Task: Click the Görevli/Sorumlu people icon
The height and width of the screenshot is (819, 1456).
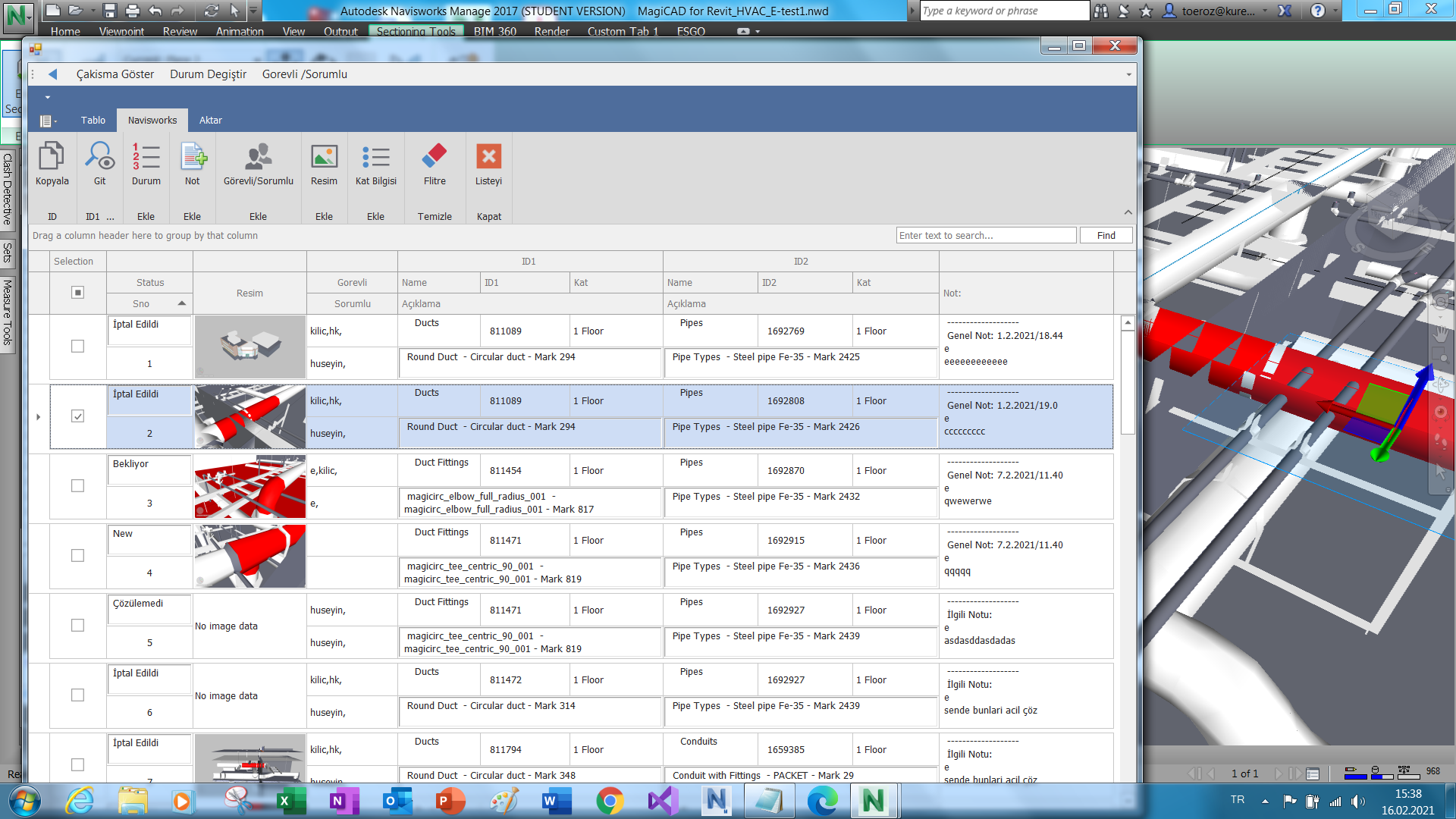Action: [258, 157]
